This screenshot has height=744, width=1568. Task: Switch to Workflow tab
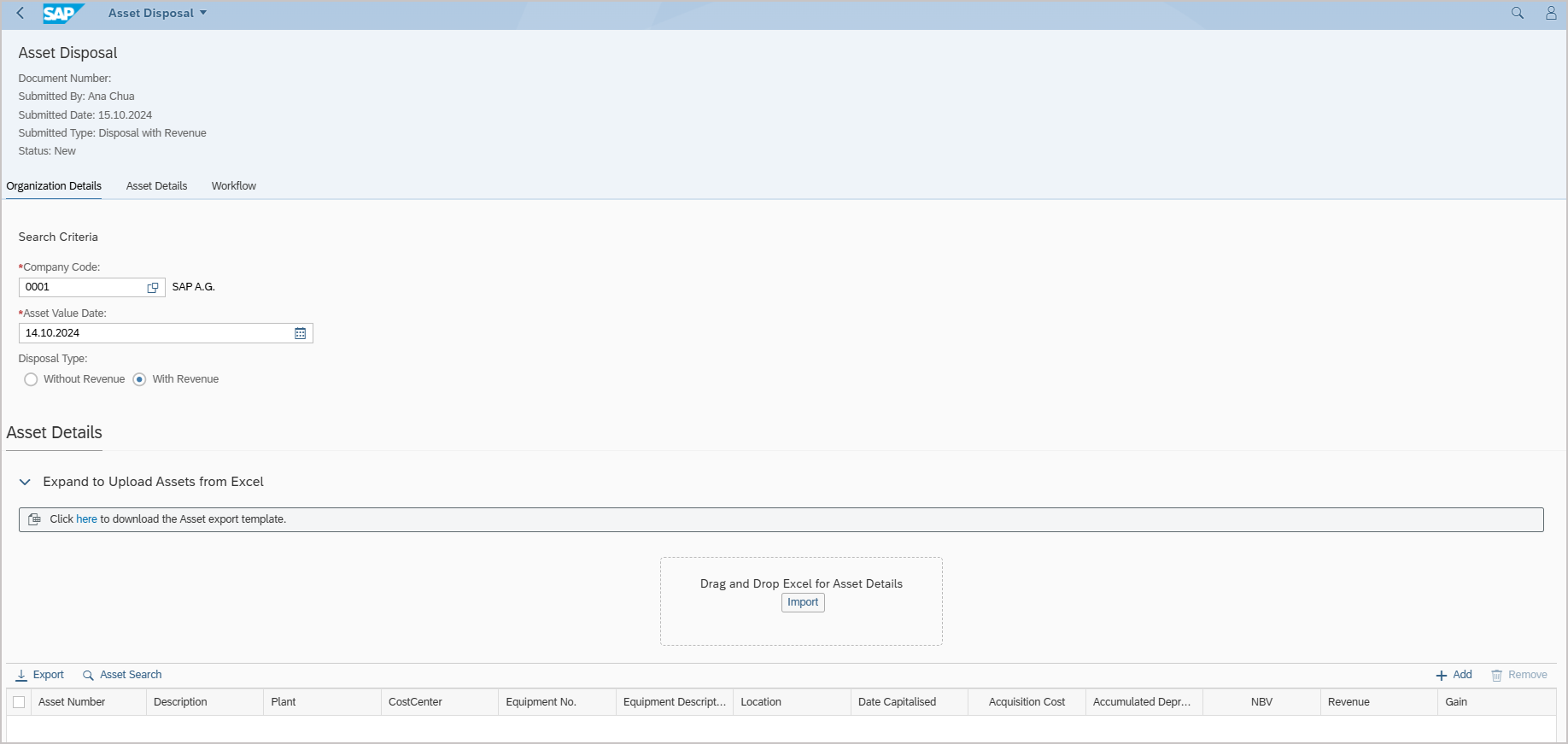(x=234, y=186)
